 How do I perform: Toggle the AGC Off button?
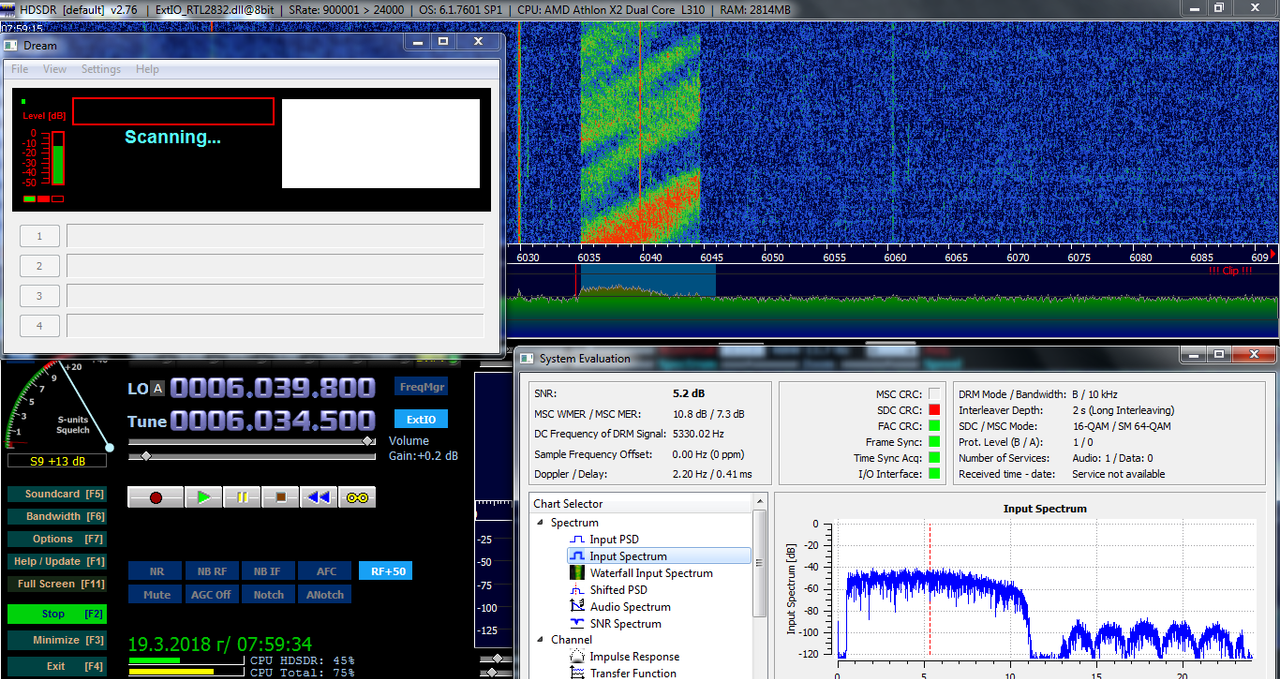(x=212, y=594)
